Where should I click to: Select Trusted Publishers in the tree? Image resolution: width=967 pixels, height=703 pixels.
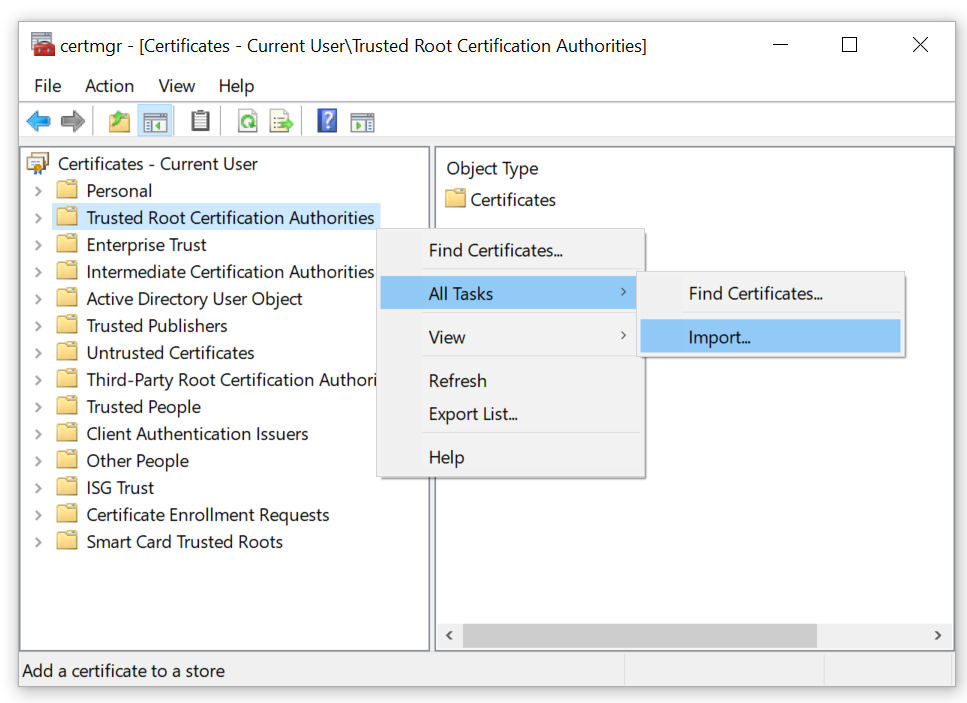click(x=156, y=326)
